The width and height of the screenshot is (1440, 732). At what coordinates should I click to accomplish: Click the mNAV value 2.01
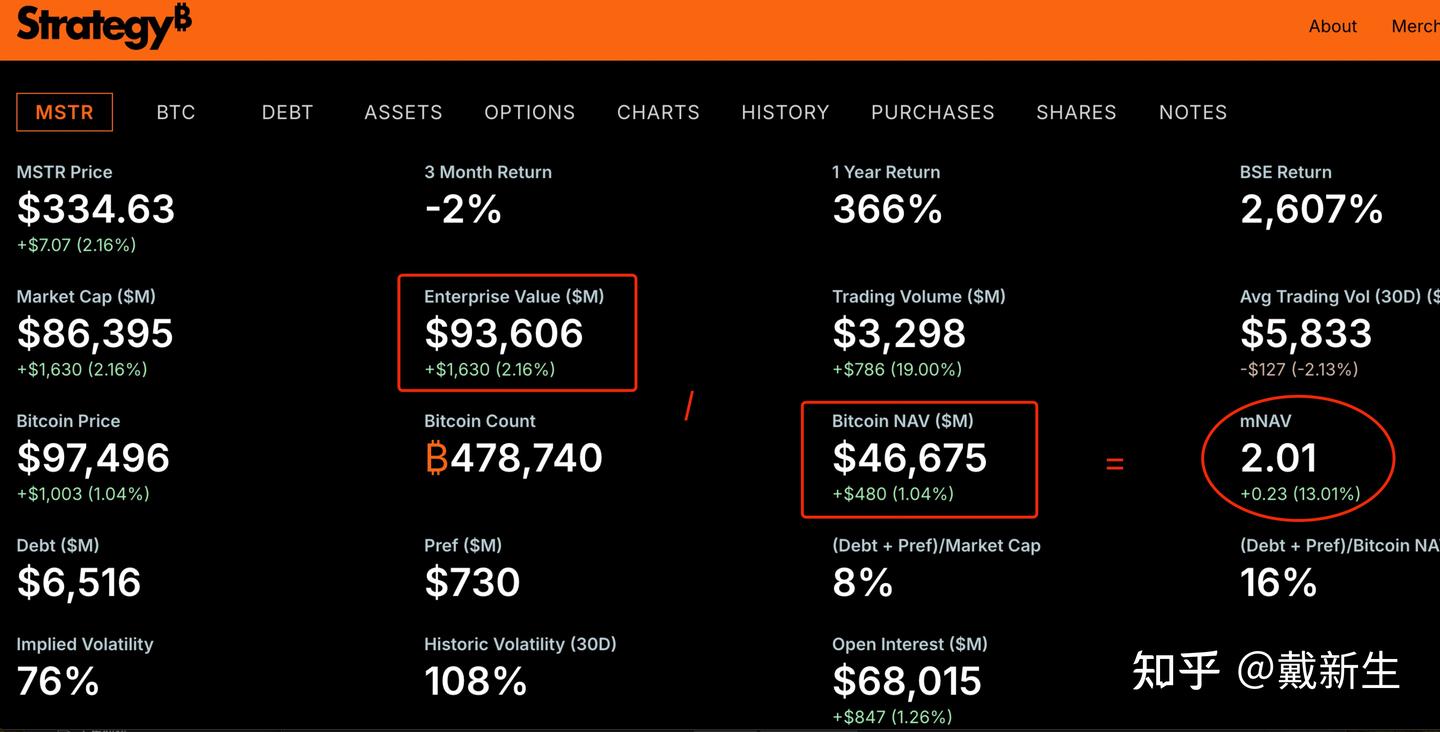(1278, 458)
